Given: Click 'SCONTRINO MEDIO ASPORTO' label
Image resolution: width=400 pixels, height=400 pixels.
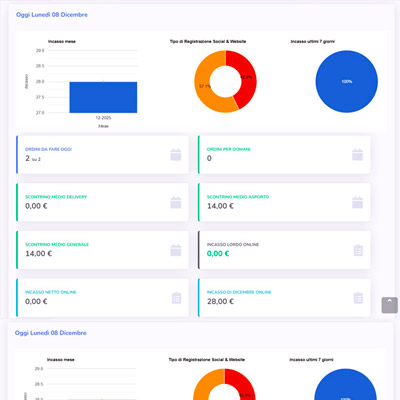Looking at the screenshot, I should pyautogui.click(x=238, y=197).
